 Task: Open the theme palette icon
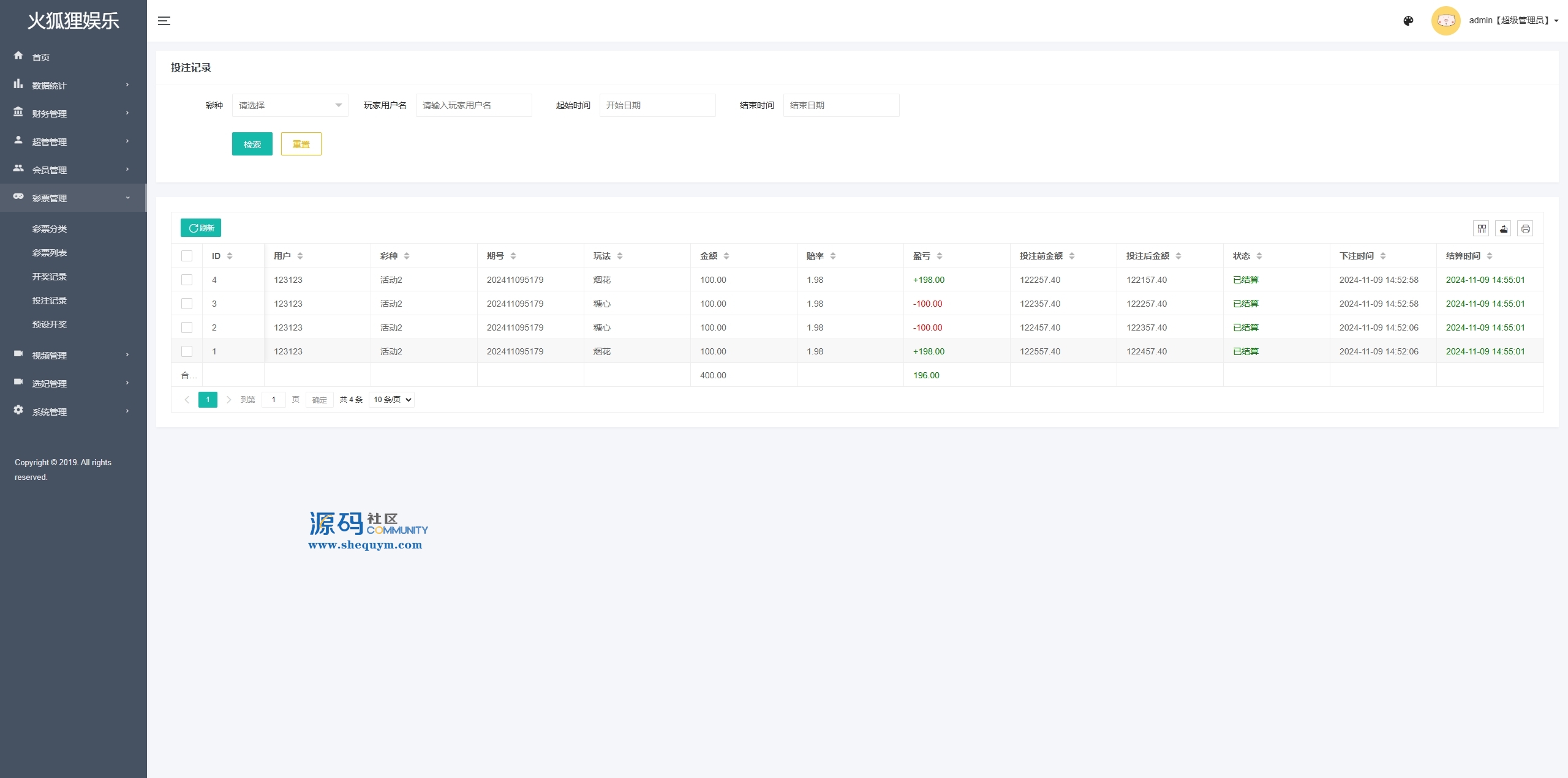1408,21
